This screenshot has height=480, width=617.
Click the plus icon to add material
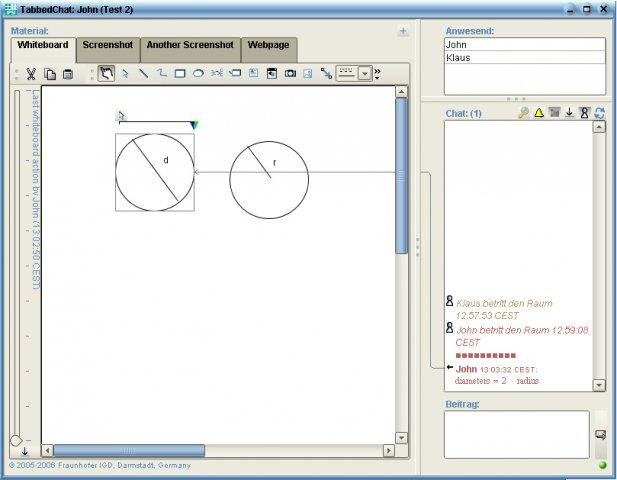[x=403, y=31]
